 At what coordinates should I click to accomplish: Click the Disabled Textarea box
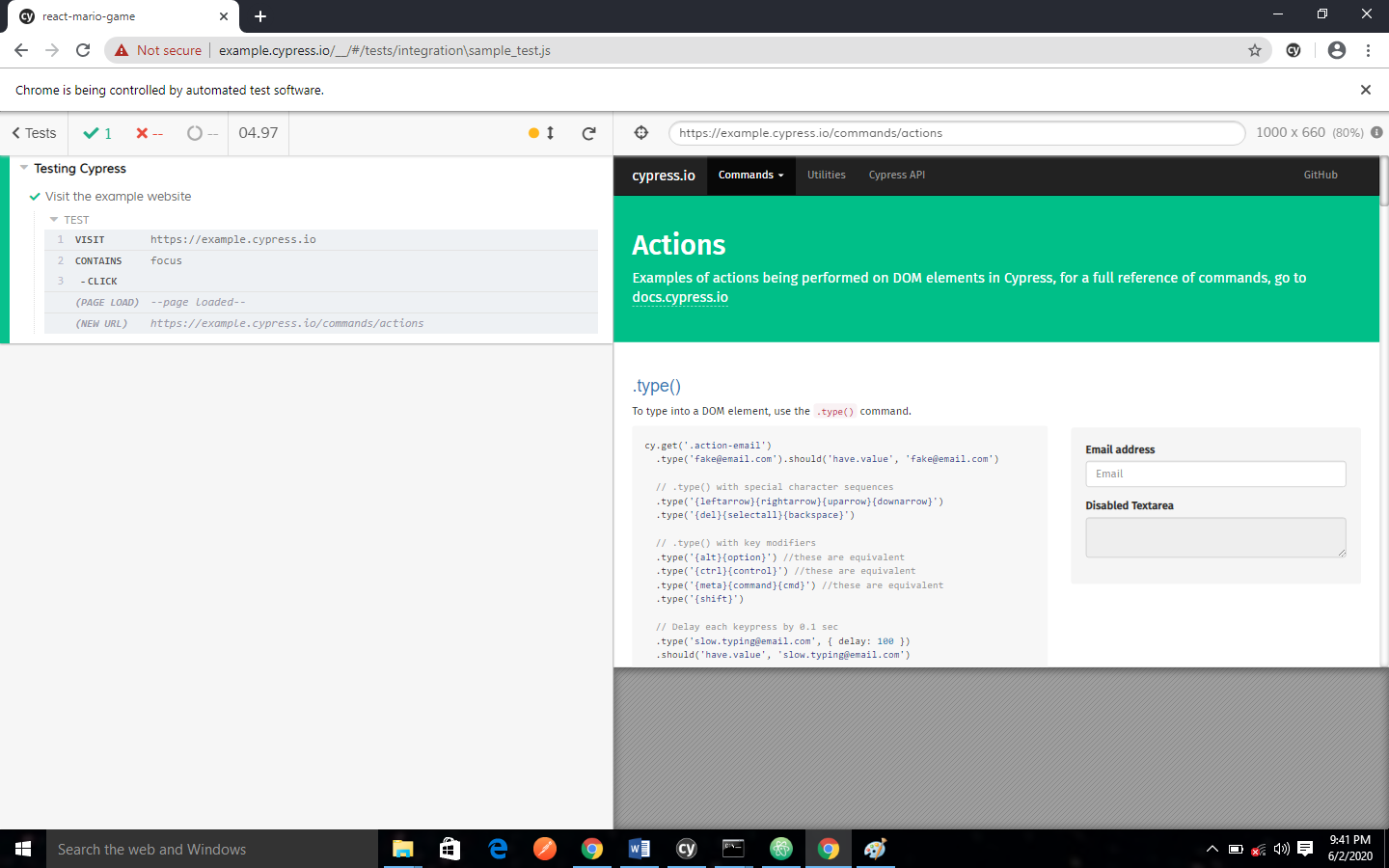1215,537
